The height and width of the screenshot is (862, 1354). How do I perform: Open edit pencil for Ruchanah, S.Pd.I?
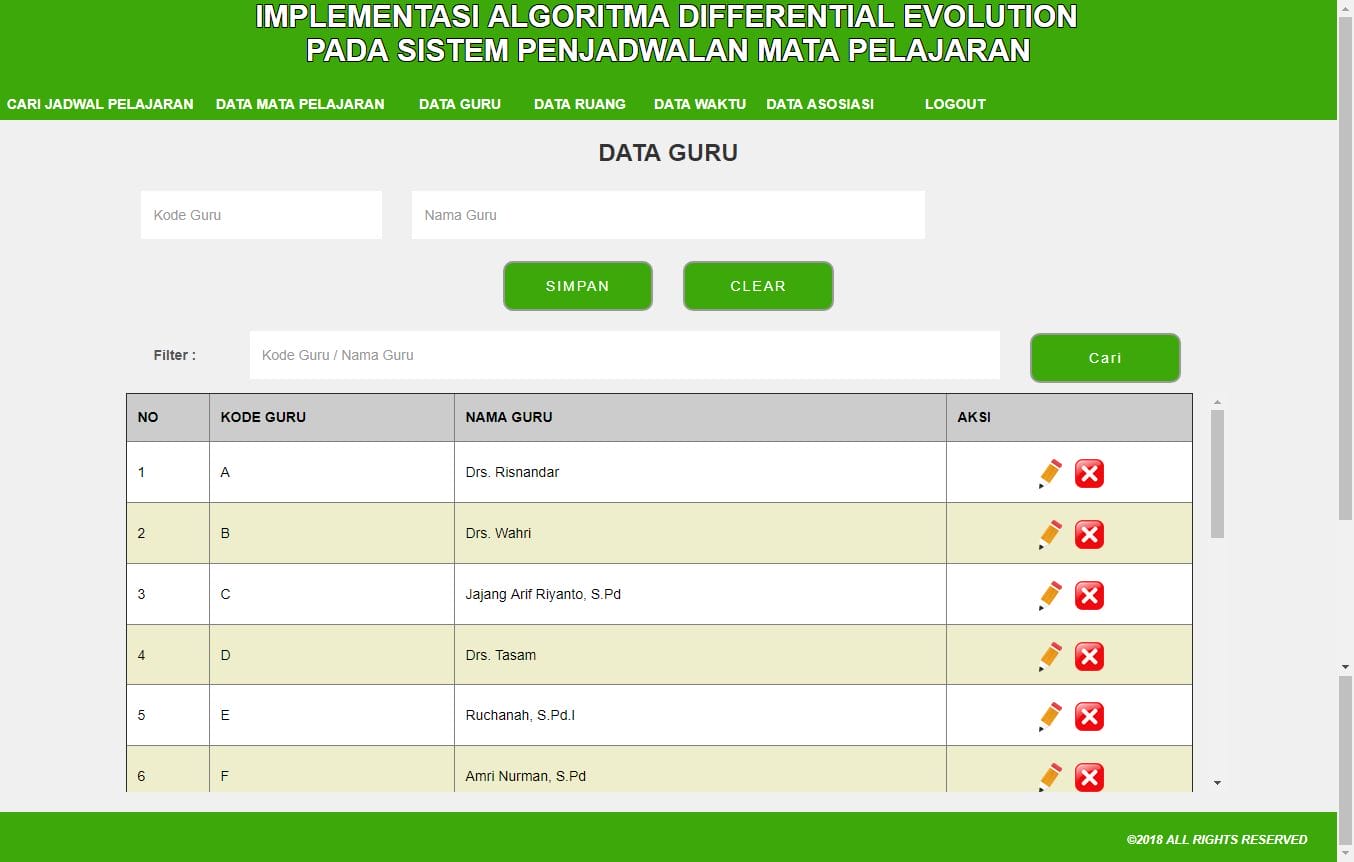(1050, 716)
